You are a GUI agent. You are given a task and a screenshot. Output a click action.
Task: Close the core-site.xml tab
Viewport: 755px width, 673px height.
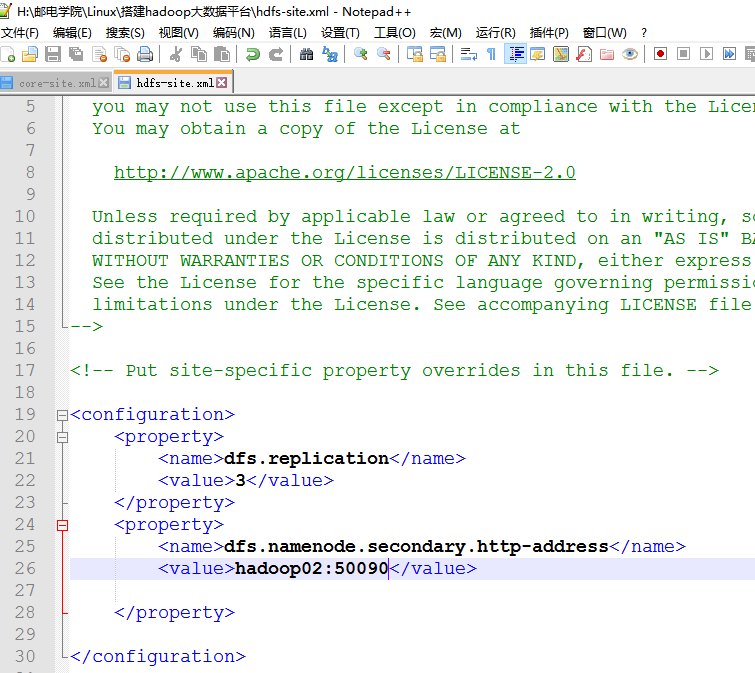pyautogui.click(x=104, y=83)
